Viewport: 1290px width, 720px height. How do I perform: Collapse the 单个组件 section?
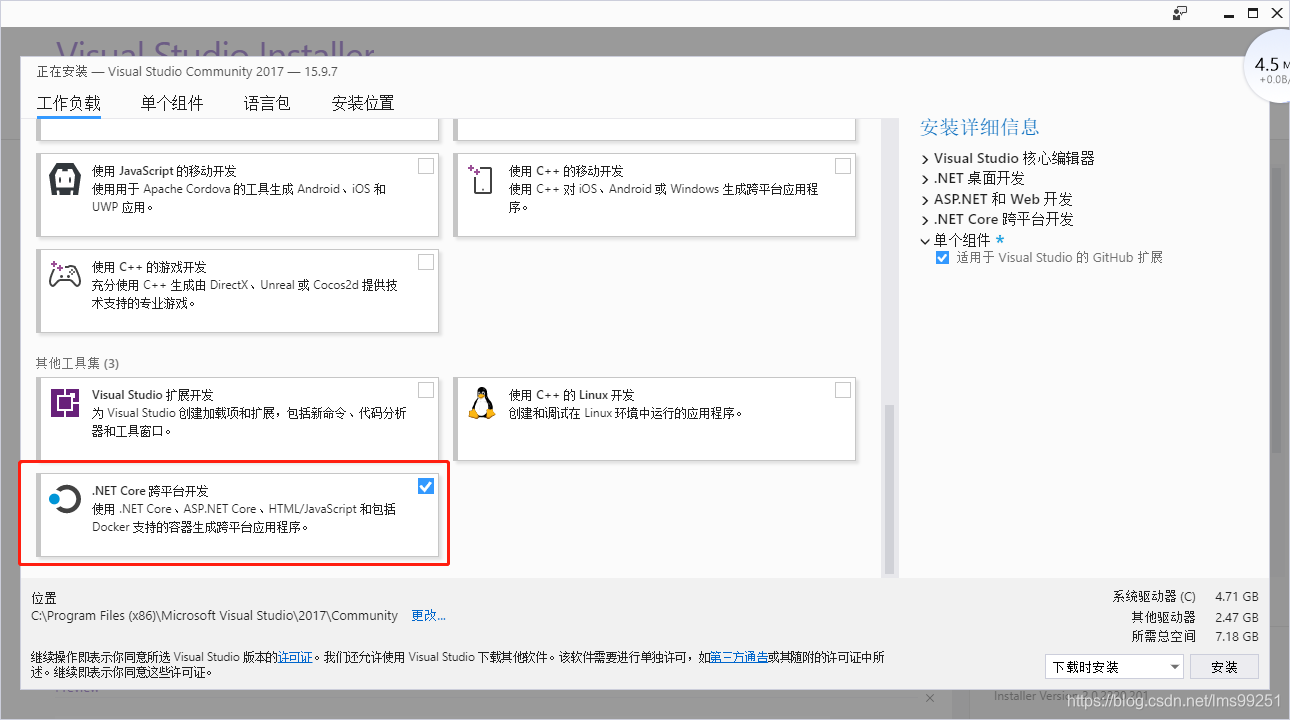point(926,240)
